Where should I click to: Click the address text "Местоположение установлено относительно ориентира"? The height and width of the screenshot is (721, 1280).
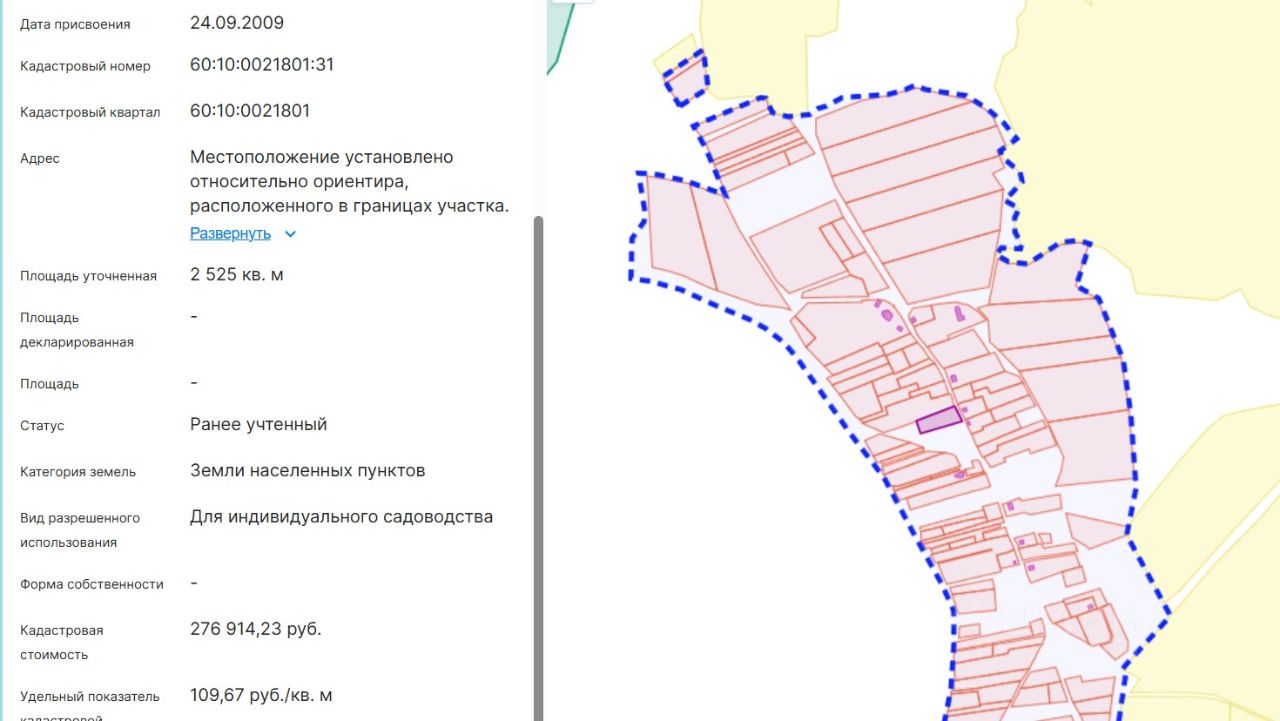click(322, 169)
